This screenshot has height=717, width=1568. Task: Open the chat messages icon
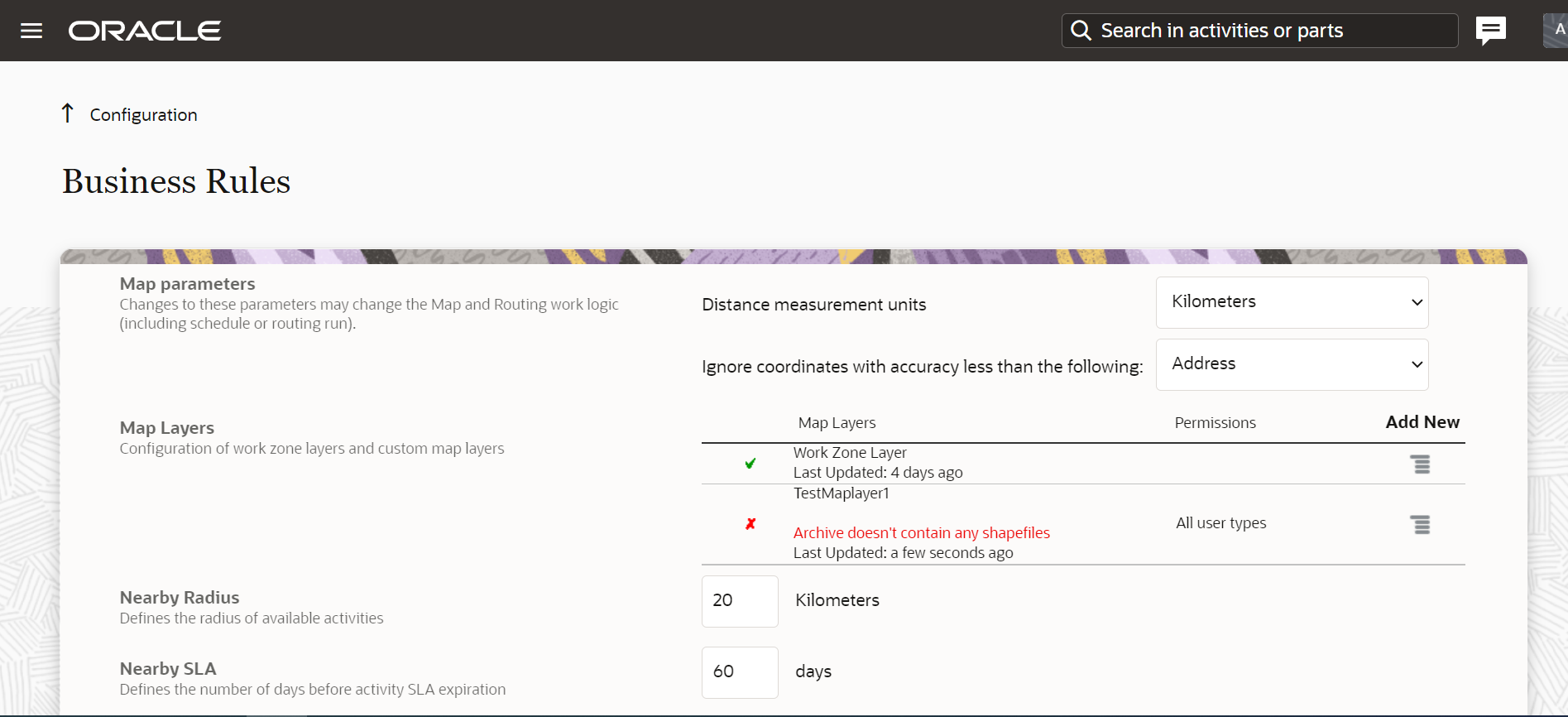1491,31
